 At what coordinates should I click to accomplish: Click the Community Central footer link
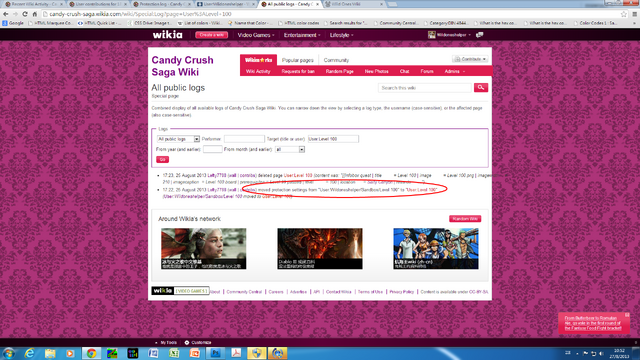[x=244, y=292]
